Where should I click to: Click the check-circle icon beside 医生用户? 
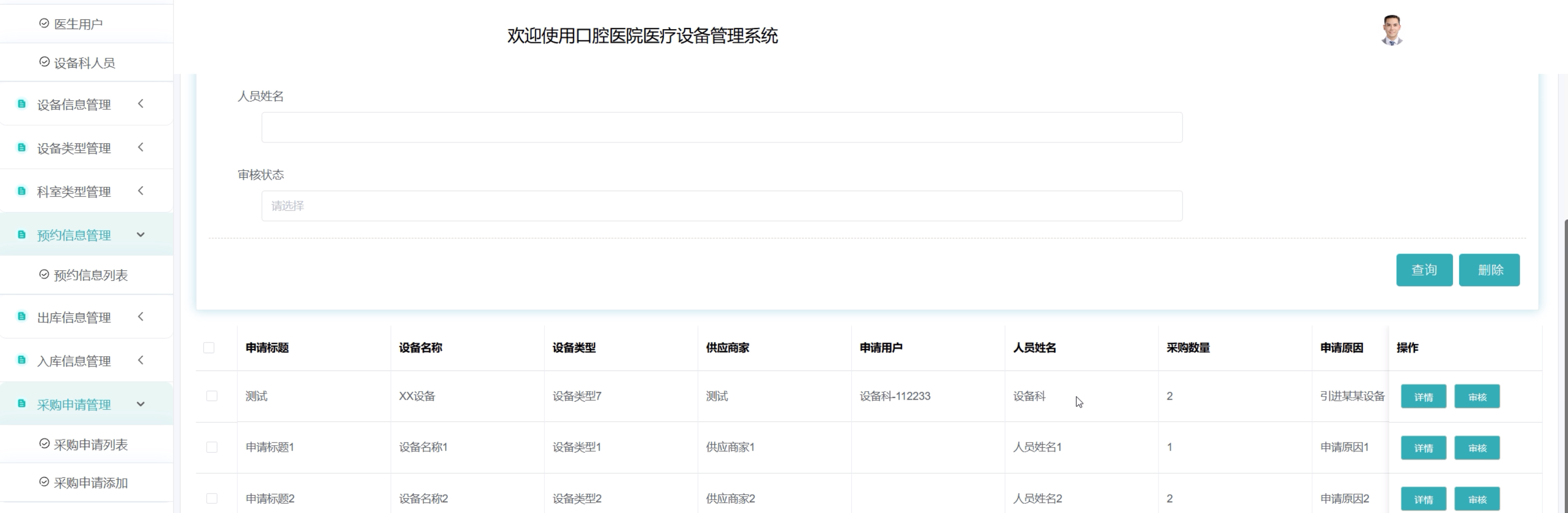(44, 23)
